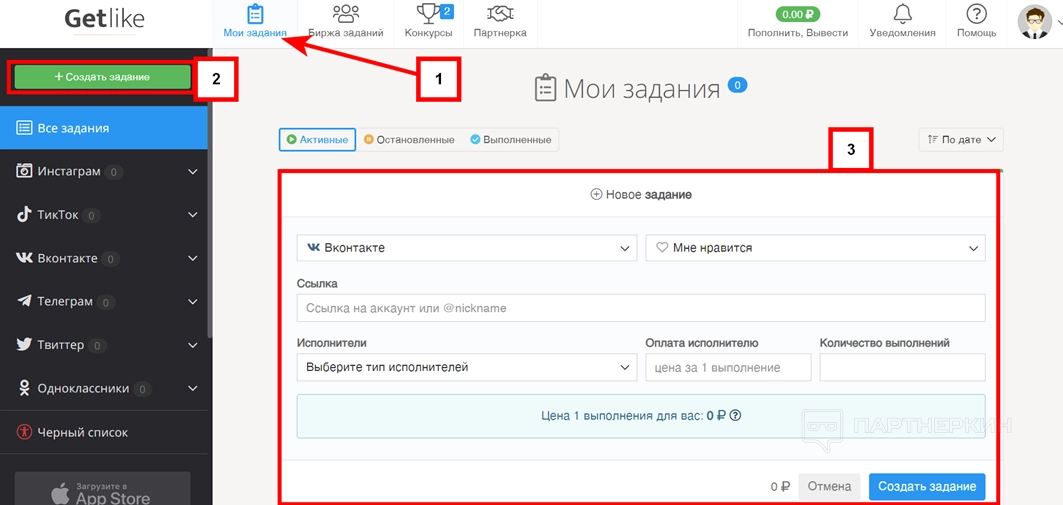Click the Telegram paper plane icon

(x=24, y=302)
